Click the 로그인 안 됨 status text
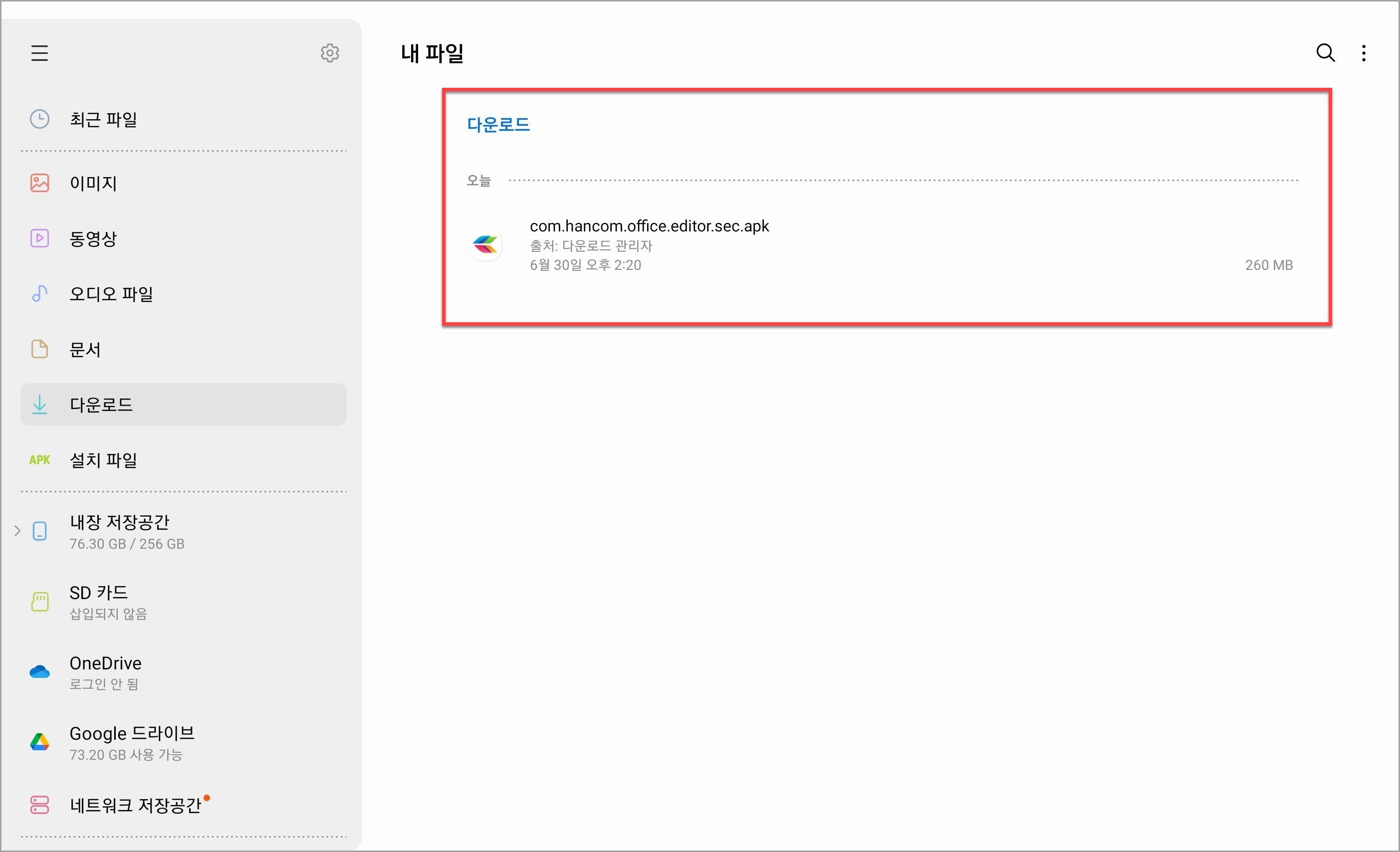The image size is (1400, 852). click(104, 684)
